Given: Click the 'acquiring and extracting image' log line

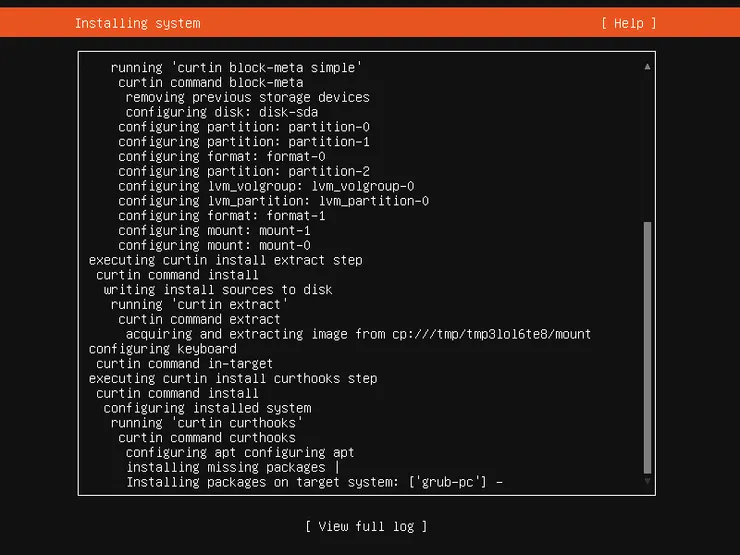Looking at the screenshot, I should point(358,334).
